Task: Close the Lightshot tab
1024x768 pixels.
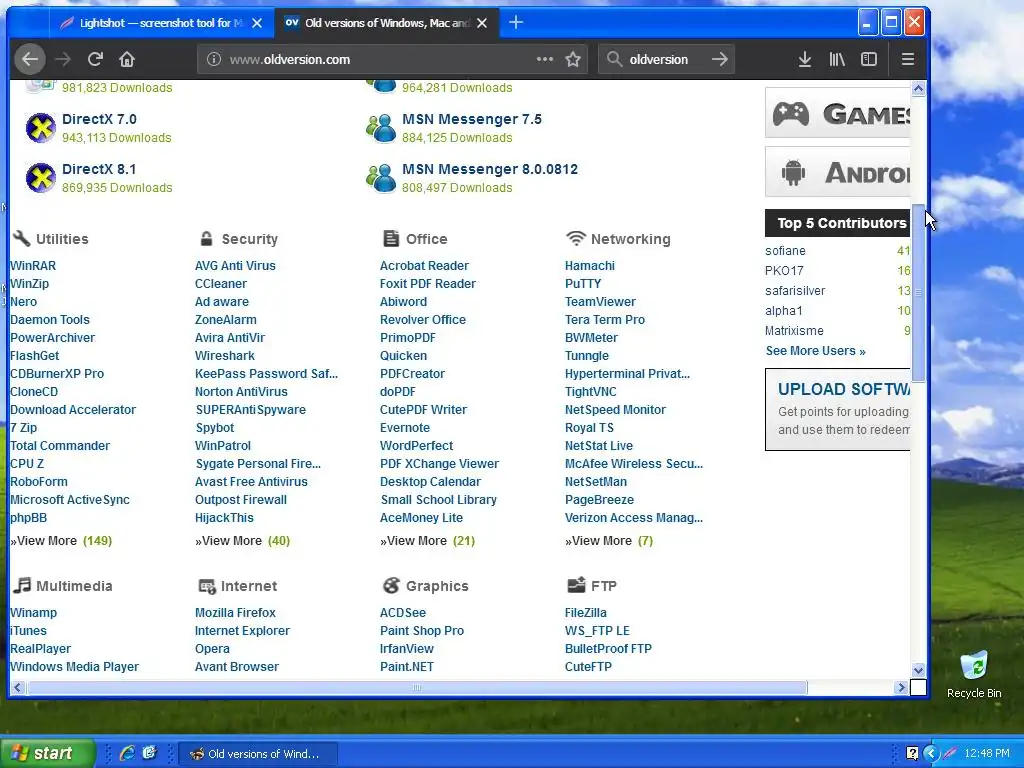Action: click(x=257, y=23)
